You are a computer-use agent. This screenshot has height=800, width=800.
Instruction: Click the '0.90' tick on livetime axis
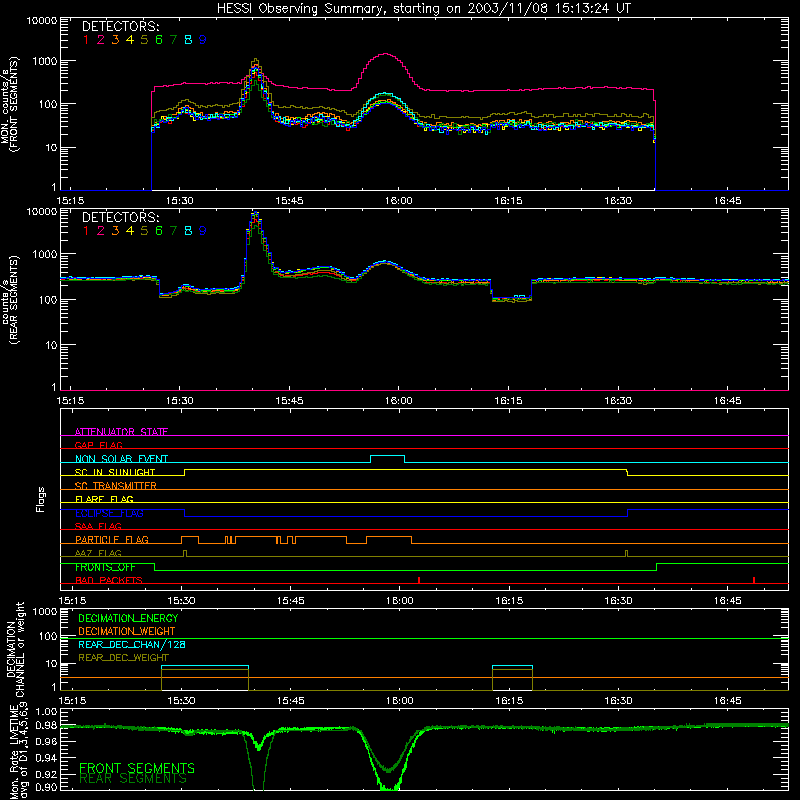pos(46,787)
